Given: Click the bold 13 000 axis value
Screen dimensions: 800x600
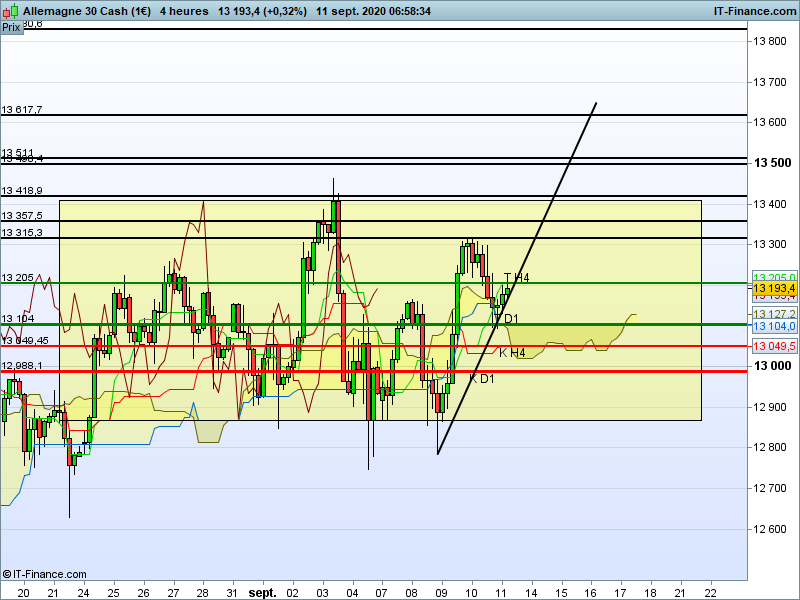Looking at the screenshot, I should pyautogui.click(x=772, y=366).
